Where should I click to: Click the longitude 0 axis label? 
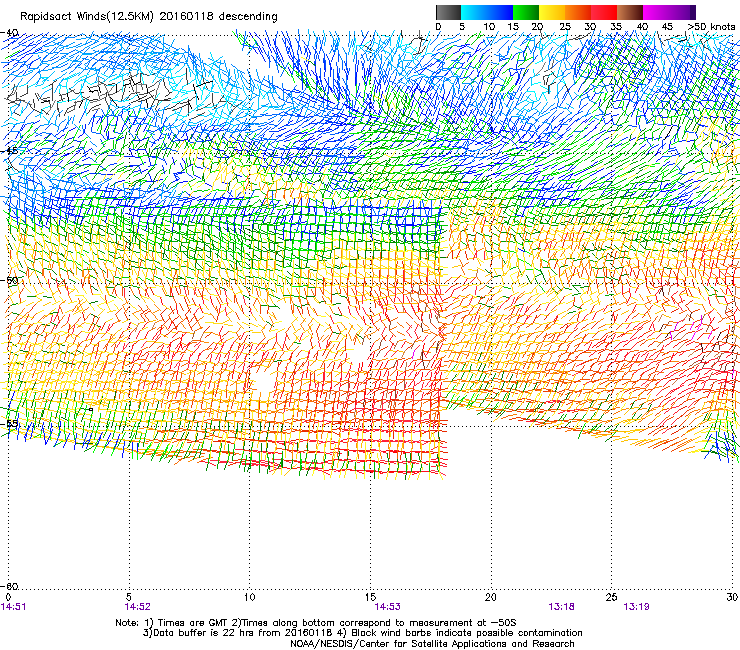(8, 597)
